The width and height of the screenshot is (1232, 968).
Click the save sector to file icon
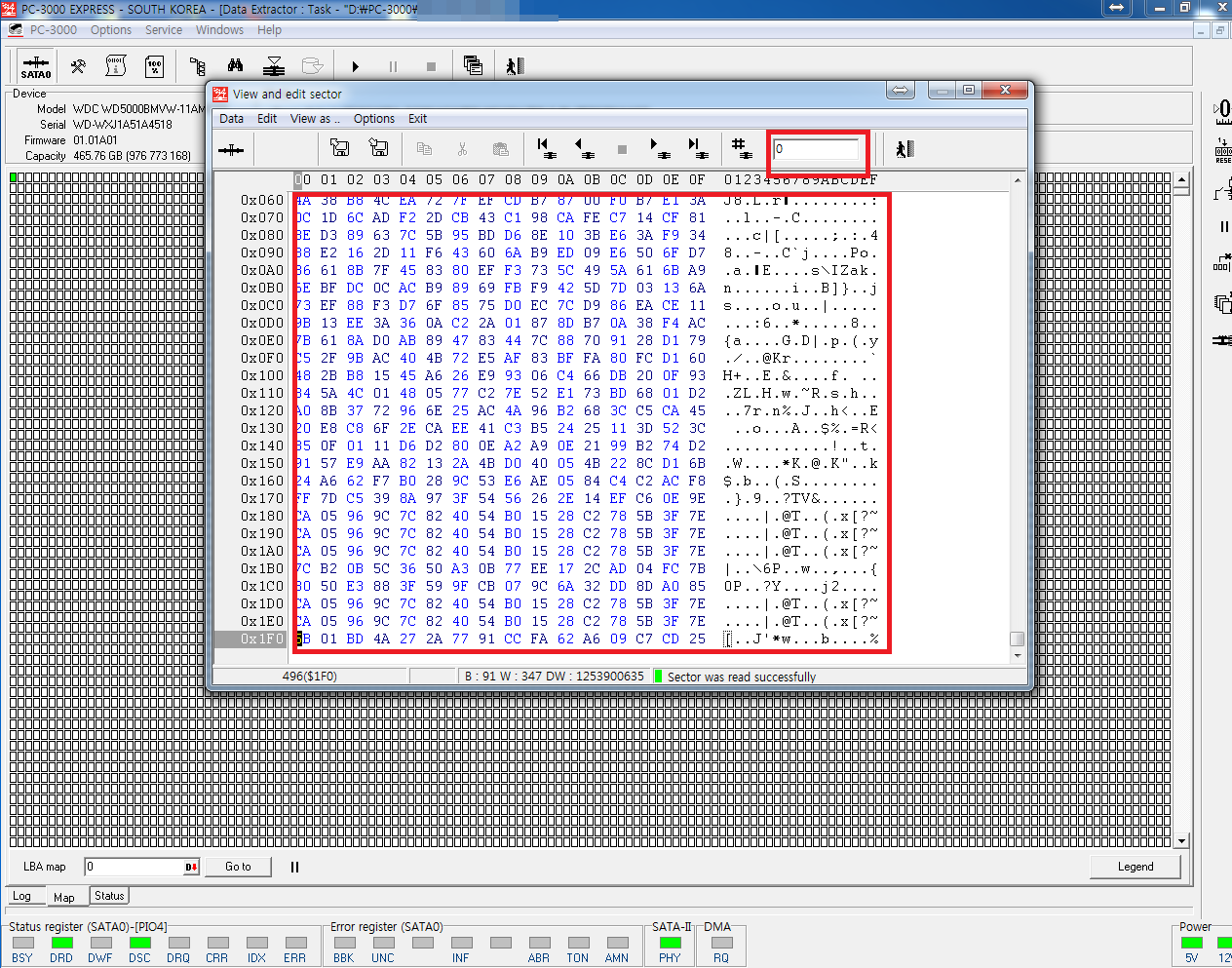pyautogui.click(x=379, y=148)
